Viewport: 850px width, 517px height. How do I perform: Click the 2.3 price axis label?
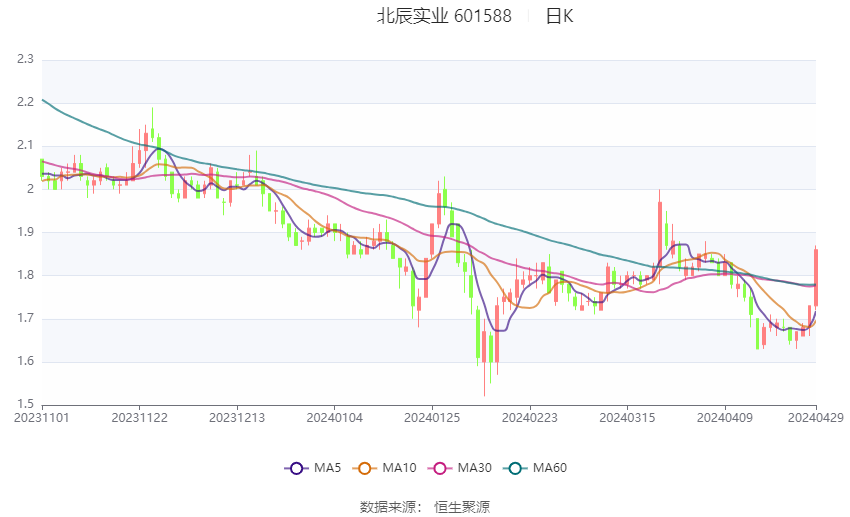pos(25,60)
